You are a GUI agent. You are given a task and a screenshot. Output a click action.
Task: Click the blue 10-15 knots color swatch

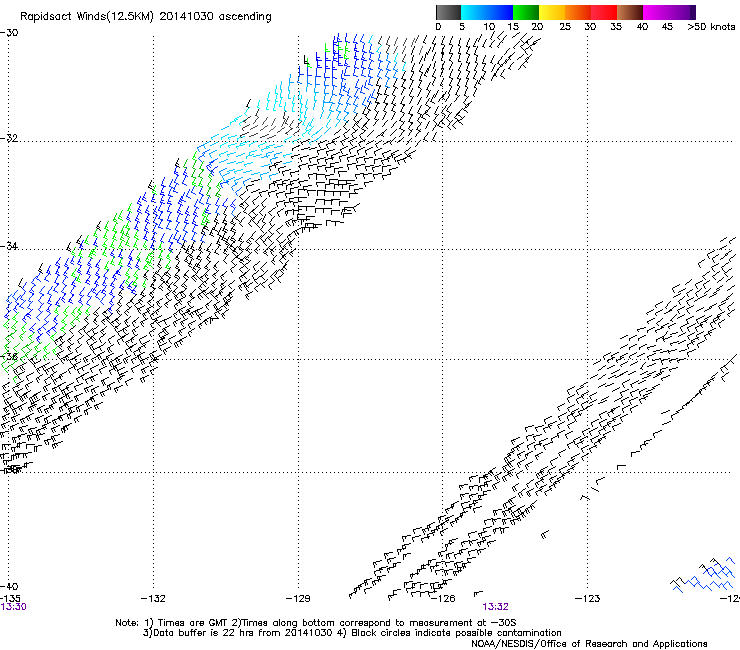pos(500,12)
